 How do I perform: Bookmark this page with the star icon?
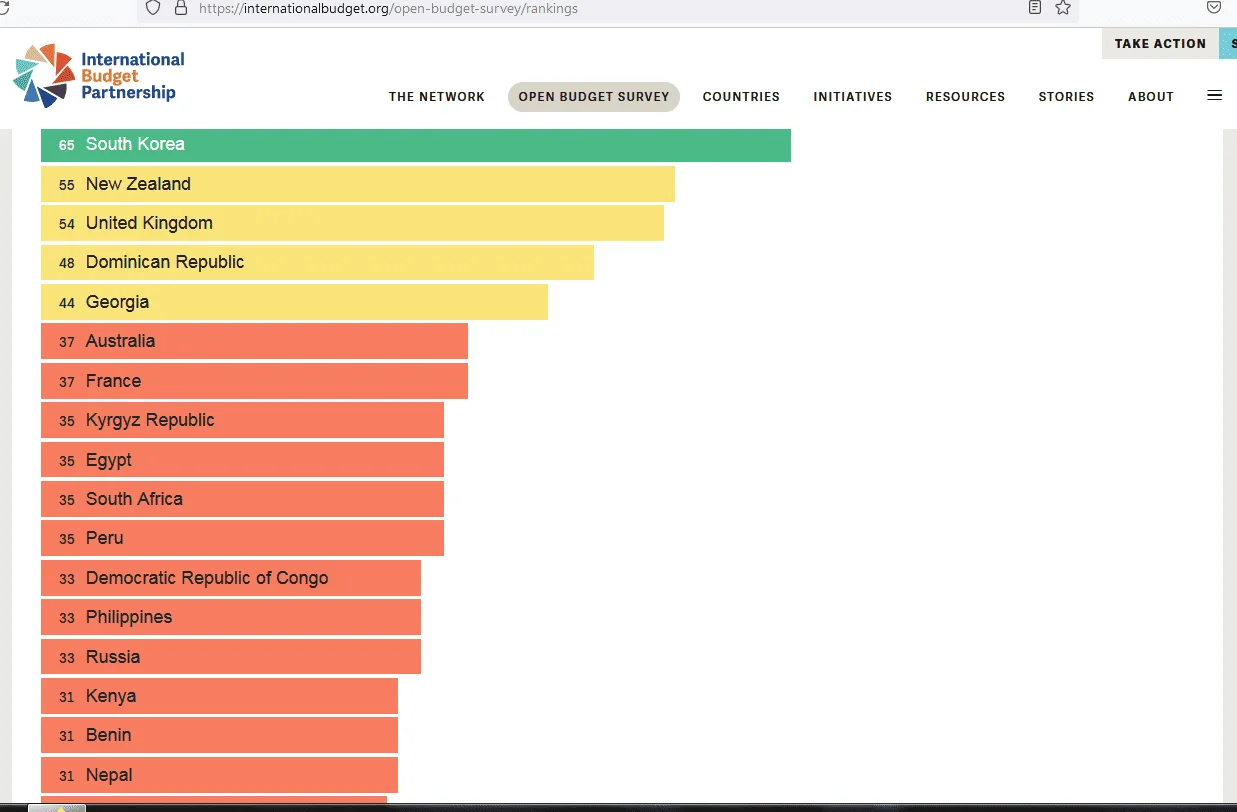(x=1063, y=8)
